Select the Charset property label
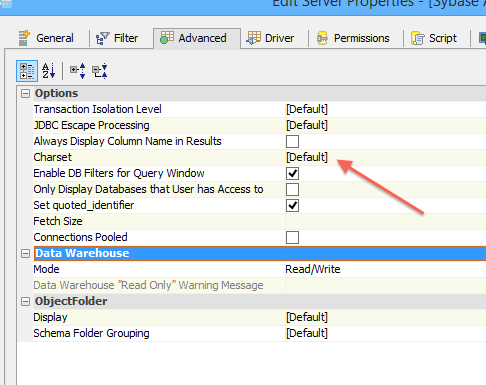Viewport: 486px width, 385px height. [52, 157]
